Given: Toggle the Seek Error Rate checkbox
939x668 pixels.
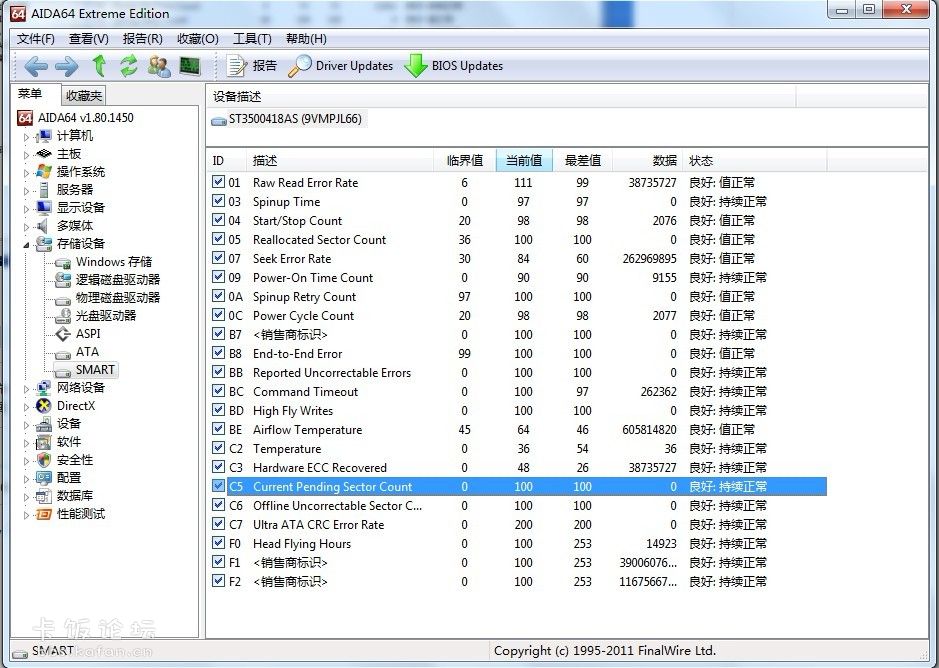Looking at the screenshot, I should pyautogui.click(x=219, y=258).
